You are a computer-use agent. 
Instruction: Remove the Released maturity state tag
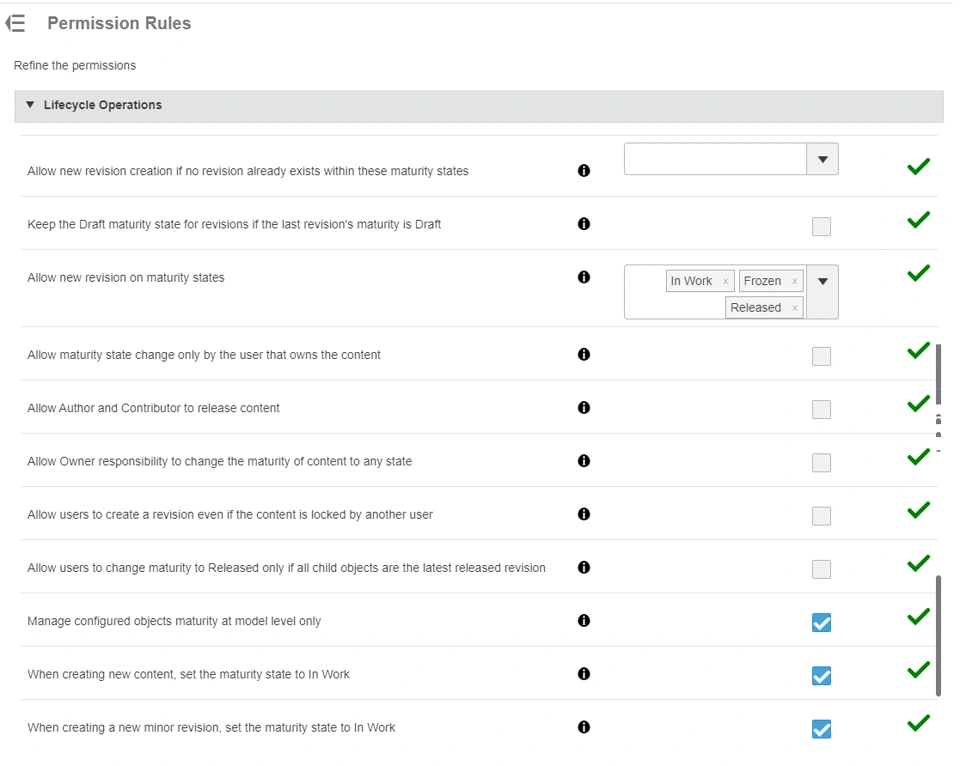[795, 308]
